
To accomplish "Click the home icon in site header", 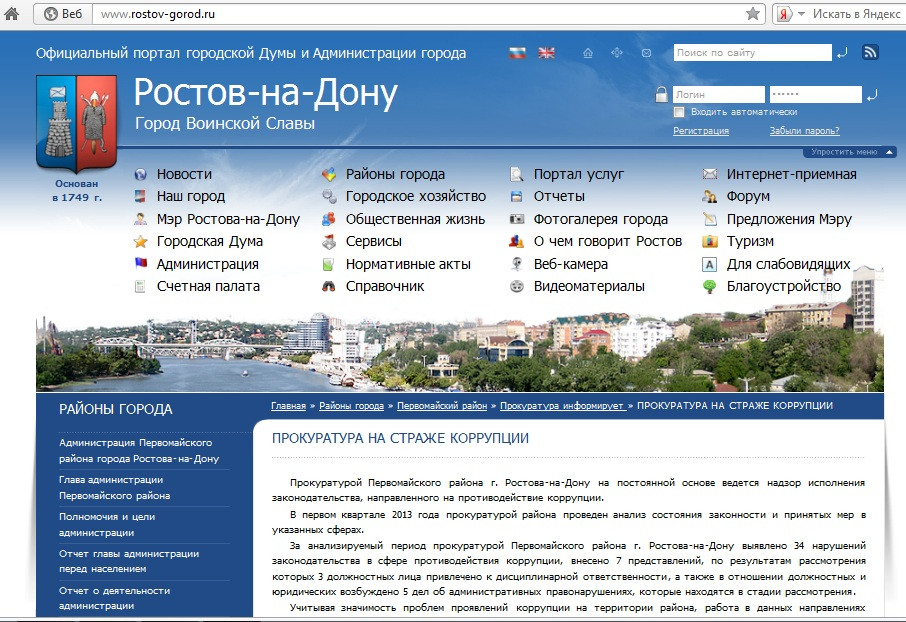I will (x=588, y=53).
